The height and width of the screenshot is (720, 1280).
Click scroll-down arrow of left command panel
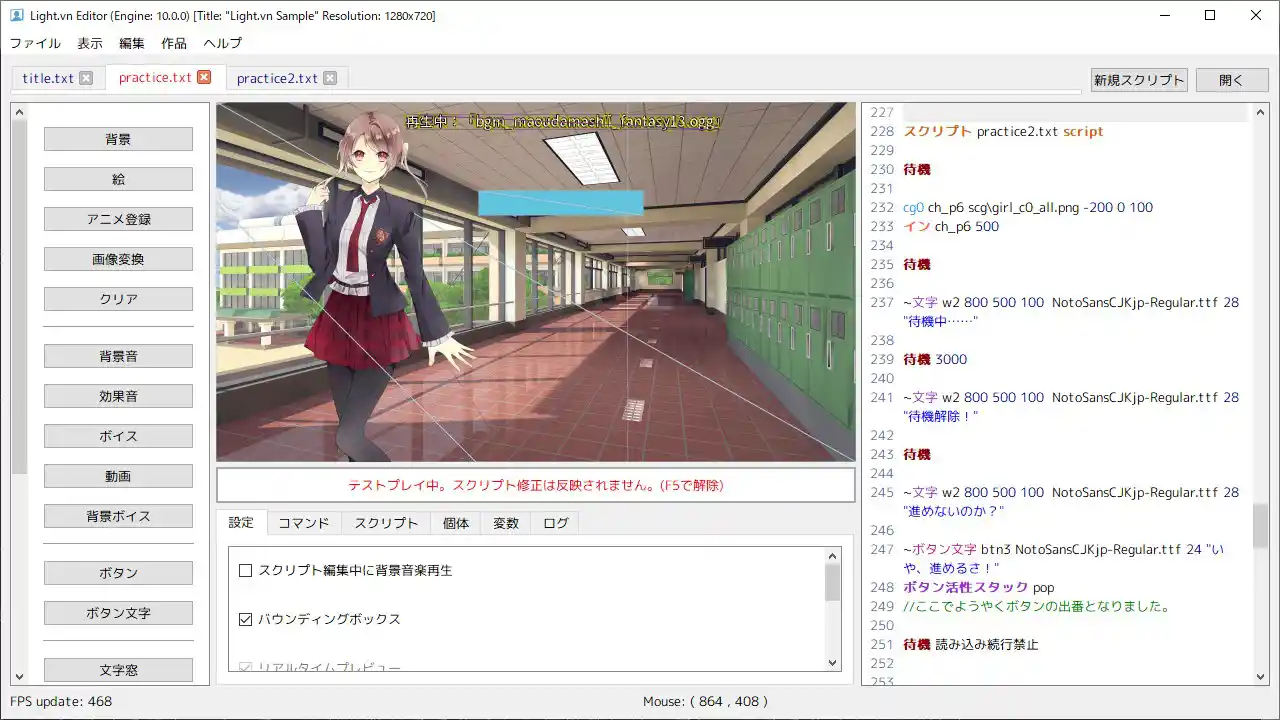click(19, 676)
